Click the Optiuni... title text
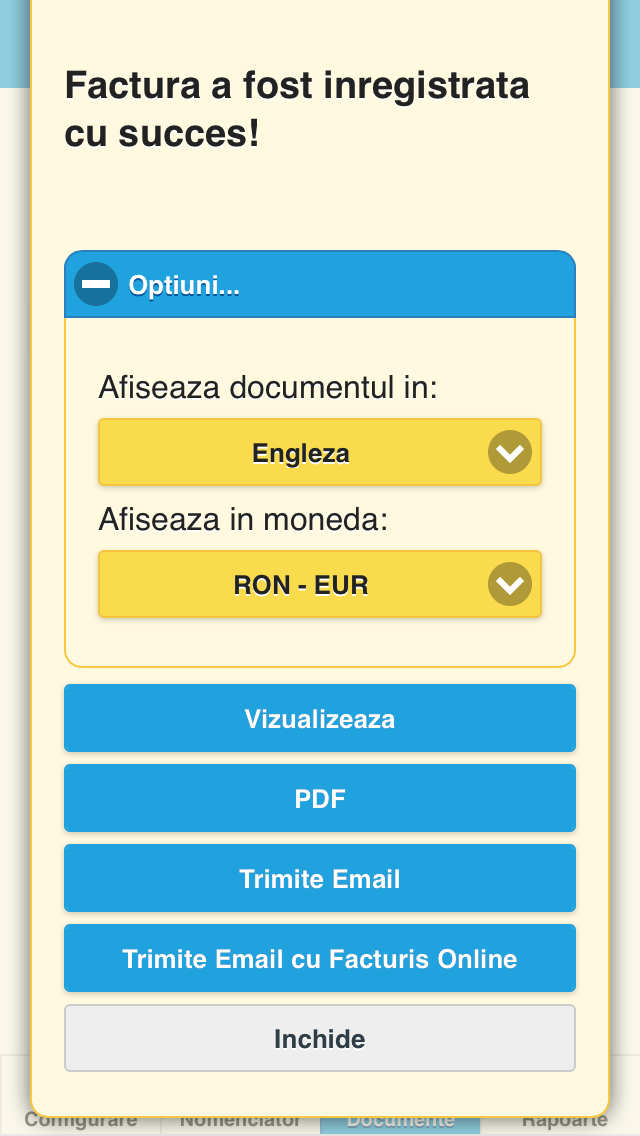This screenshot has width=640, height=1136. click(x=184, y=285)
